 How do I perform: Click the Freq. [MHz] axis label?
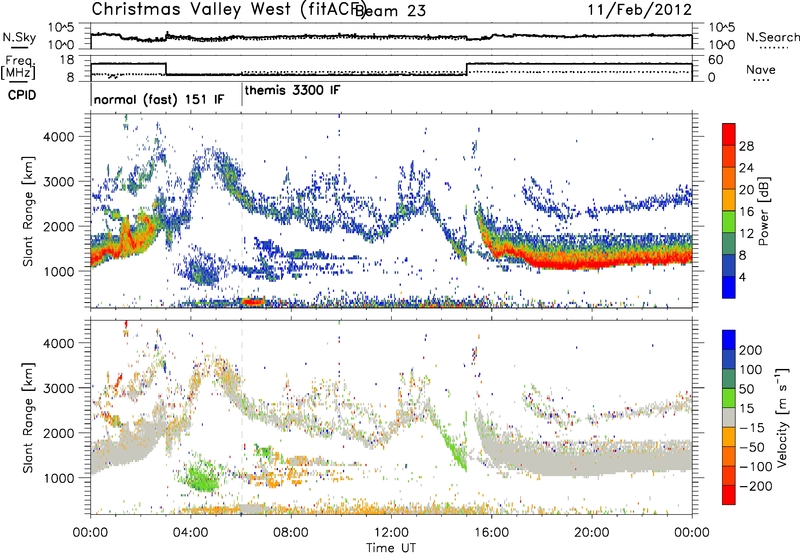coord(18,68)
